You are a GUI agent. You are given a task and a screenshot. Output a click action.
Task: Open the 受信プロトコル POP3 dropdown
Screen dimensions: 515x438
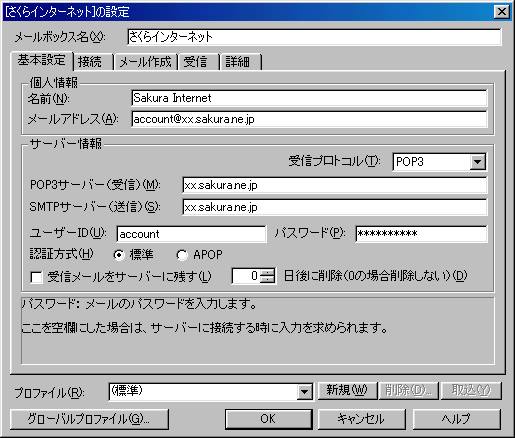pyautogui.click(x=477, y=162)
